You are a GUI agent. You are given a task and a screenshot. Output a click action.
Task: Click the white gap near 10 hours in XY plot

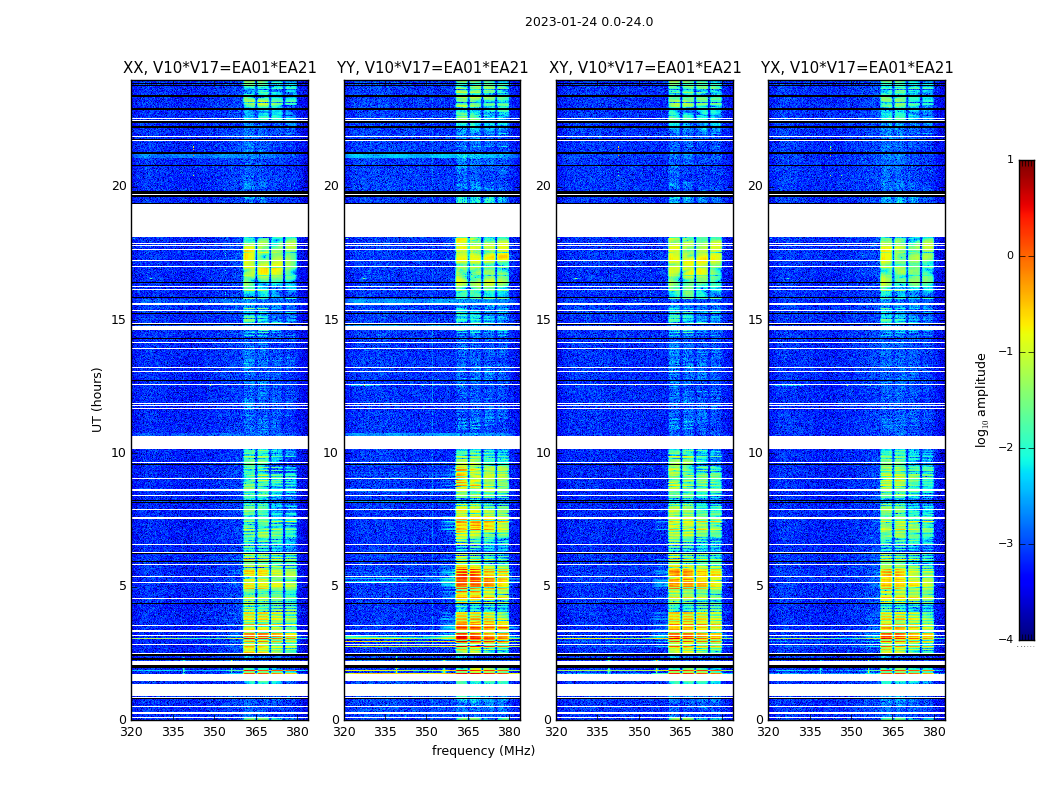coord(645,443)
